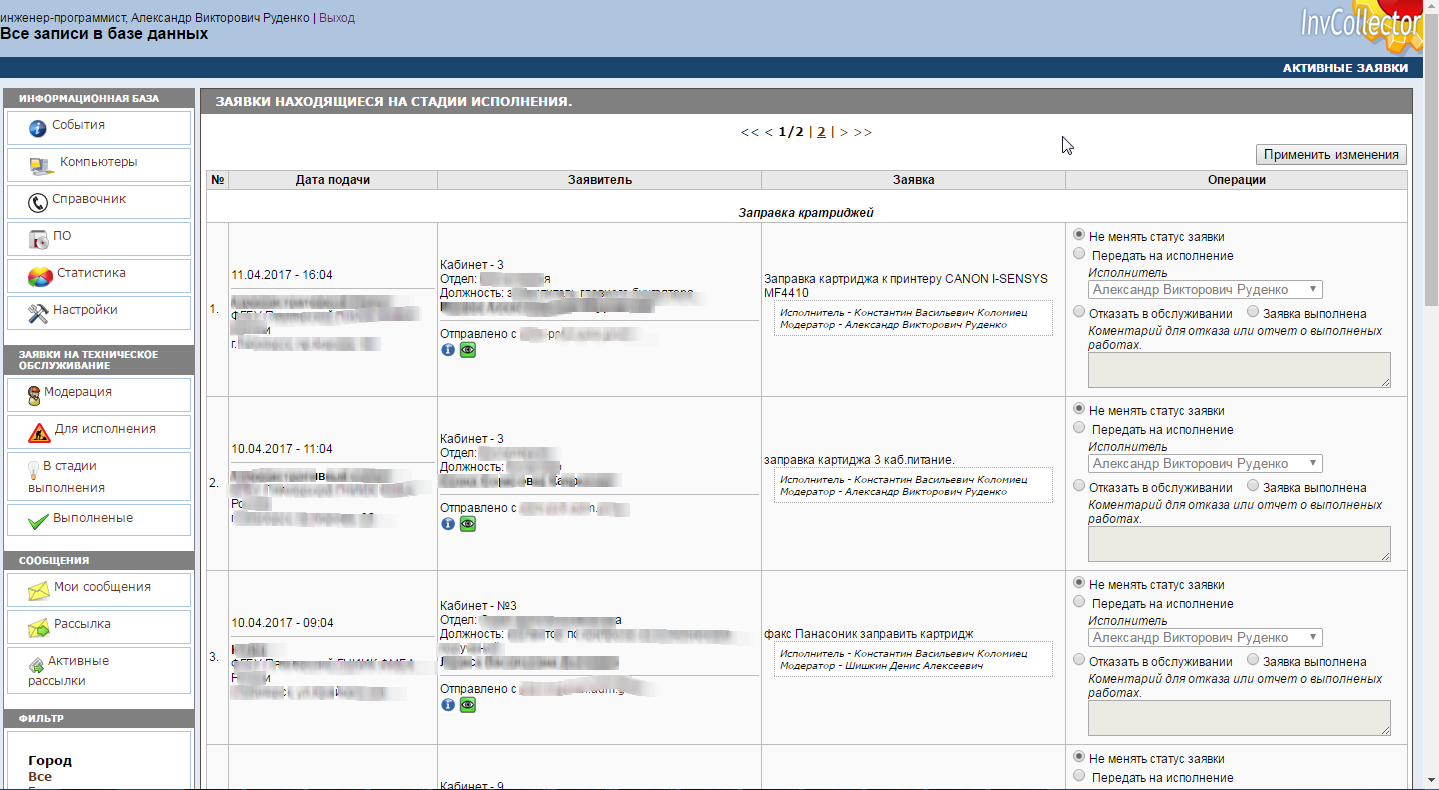The height and width of the screenshot is (790, 1439).
Task: Open Настройки tools icon
Action: pyautogui.click(x=38, y=313)
